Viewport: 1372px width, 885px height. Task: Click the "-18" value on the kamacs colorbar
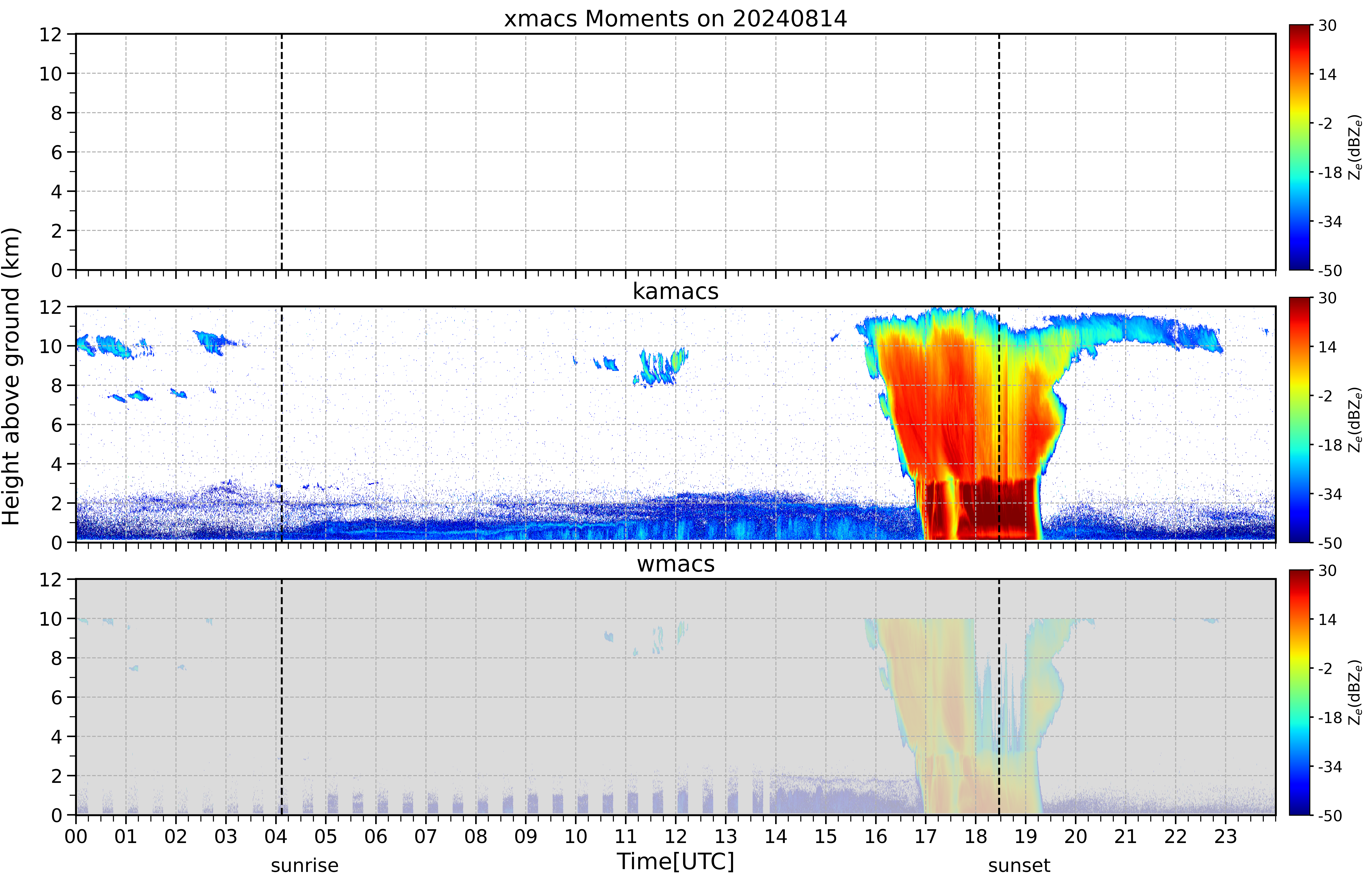coord(1330,445)
